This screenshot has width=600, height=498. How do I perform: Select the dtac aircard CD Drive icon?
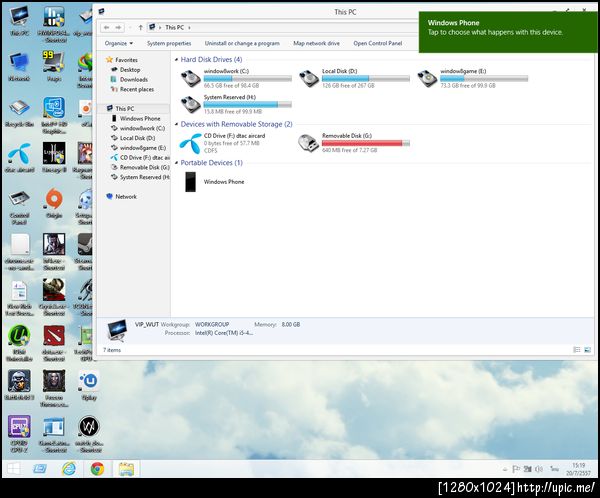pyautogui.click(x=190, y=144)
